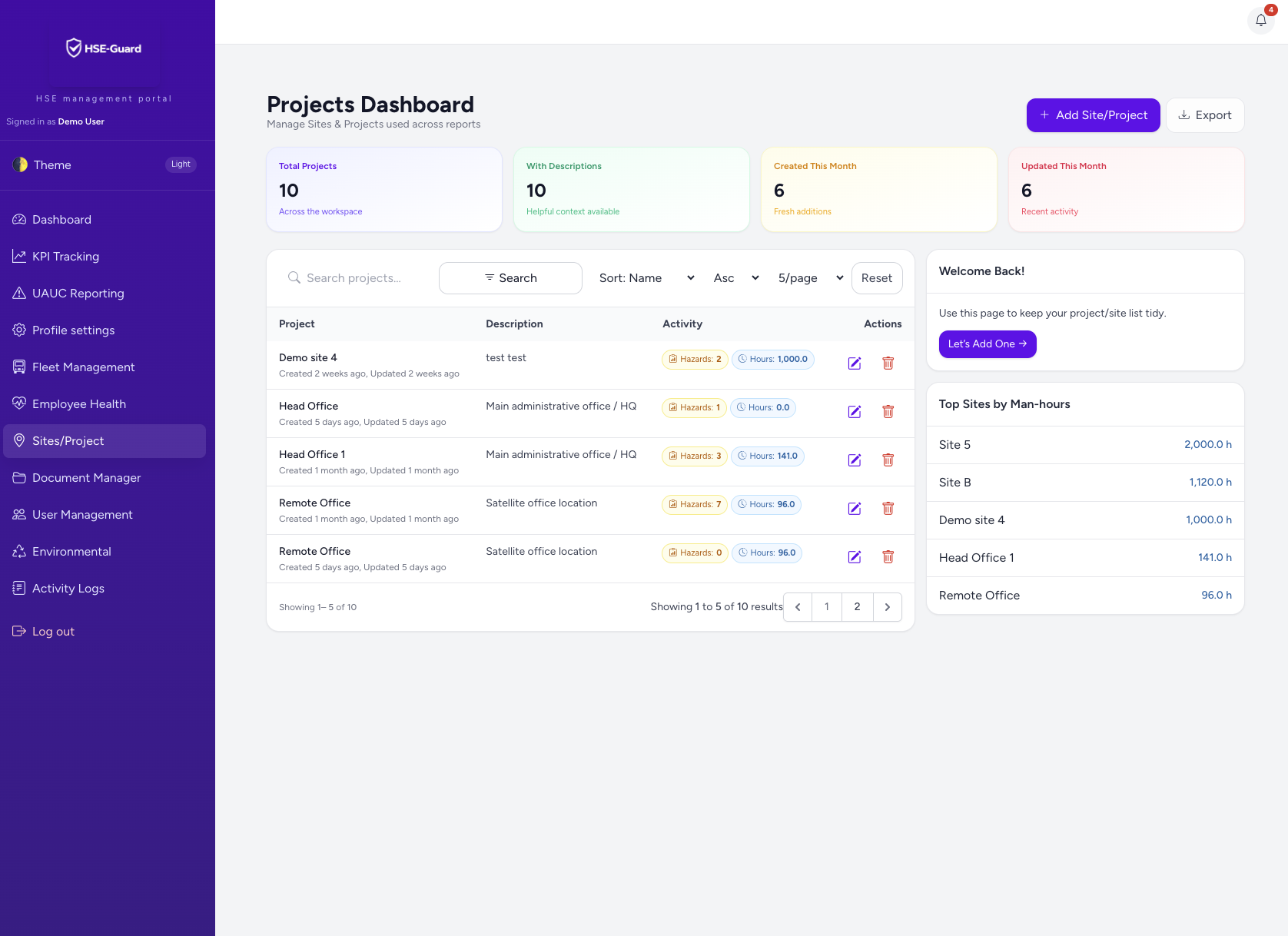This screenshot has width=1288, height=936.
Task: Click the Hours: 141.0 badge
Action: point(767,456)
